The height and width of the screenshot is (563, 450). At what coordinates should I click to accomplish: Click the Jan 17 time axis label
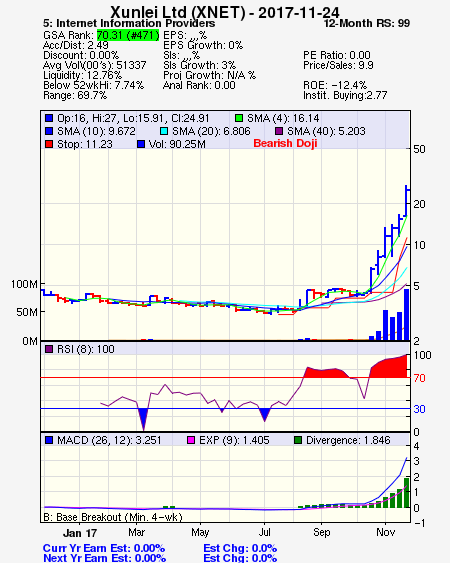coord(80,533)
